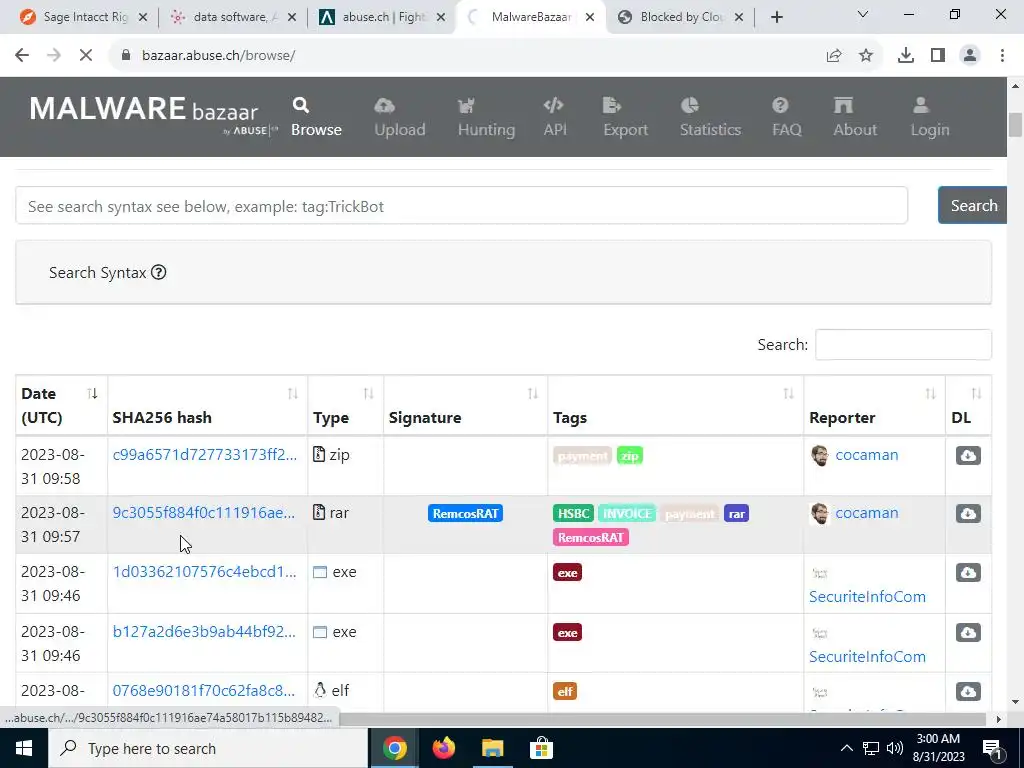Open the Chrome tab search dropdown
This screenshot has height=768, width=1024.
(863, 15)
